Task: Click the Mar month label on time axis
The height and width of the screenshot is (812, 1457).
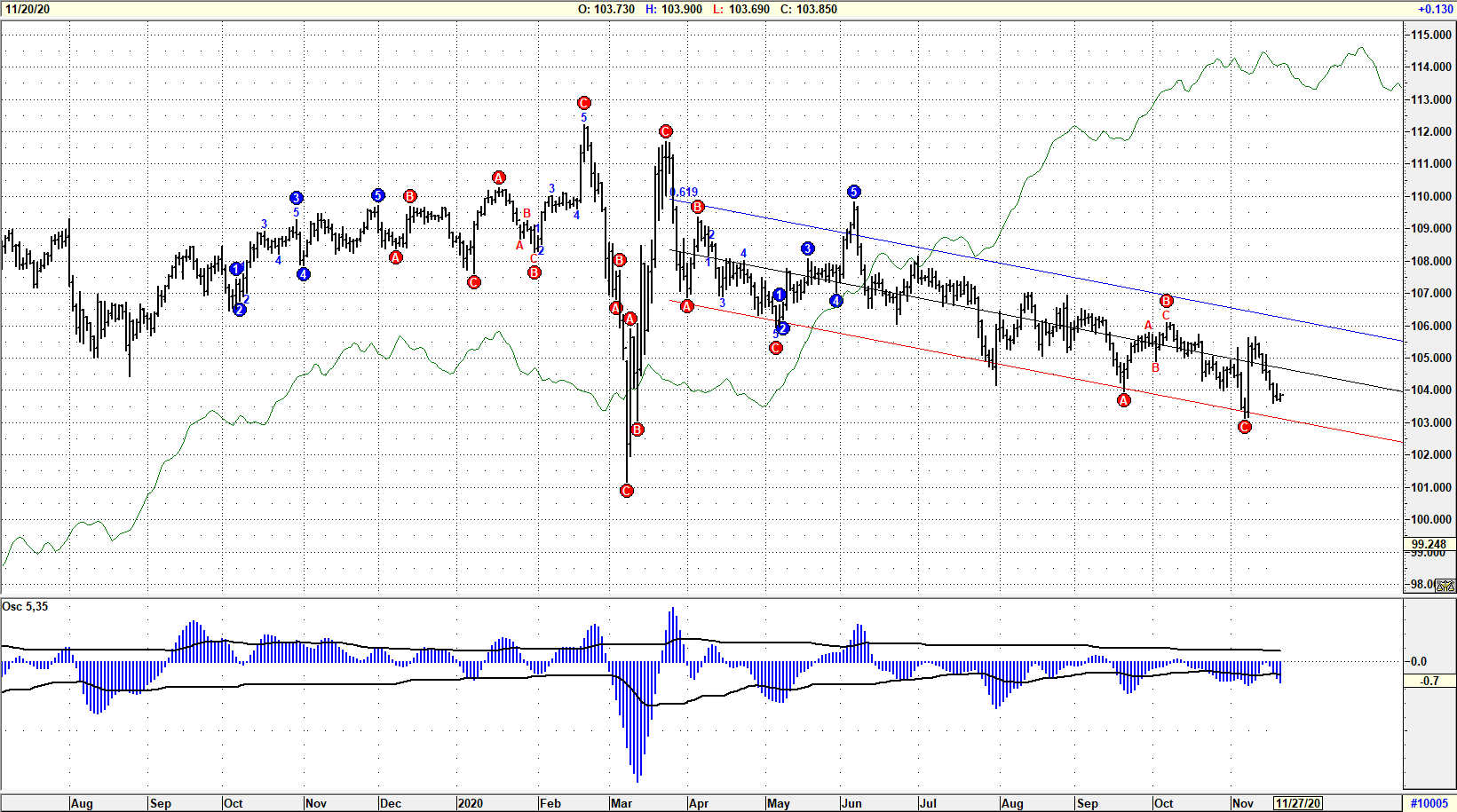Action: click(x=621, y=803)
